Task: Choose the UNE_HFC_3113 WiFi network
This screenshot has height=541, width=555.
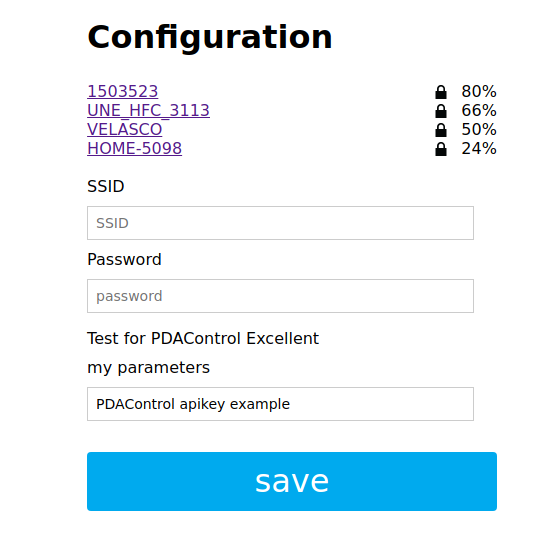Action: [148, 110]
